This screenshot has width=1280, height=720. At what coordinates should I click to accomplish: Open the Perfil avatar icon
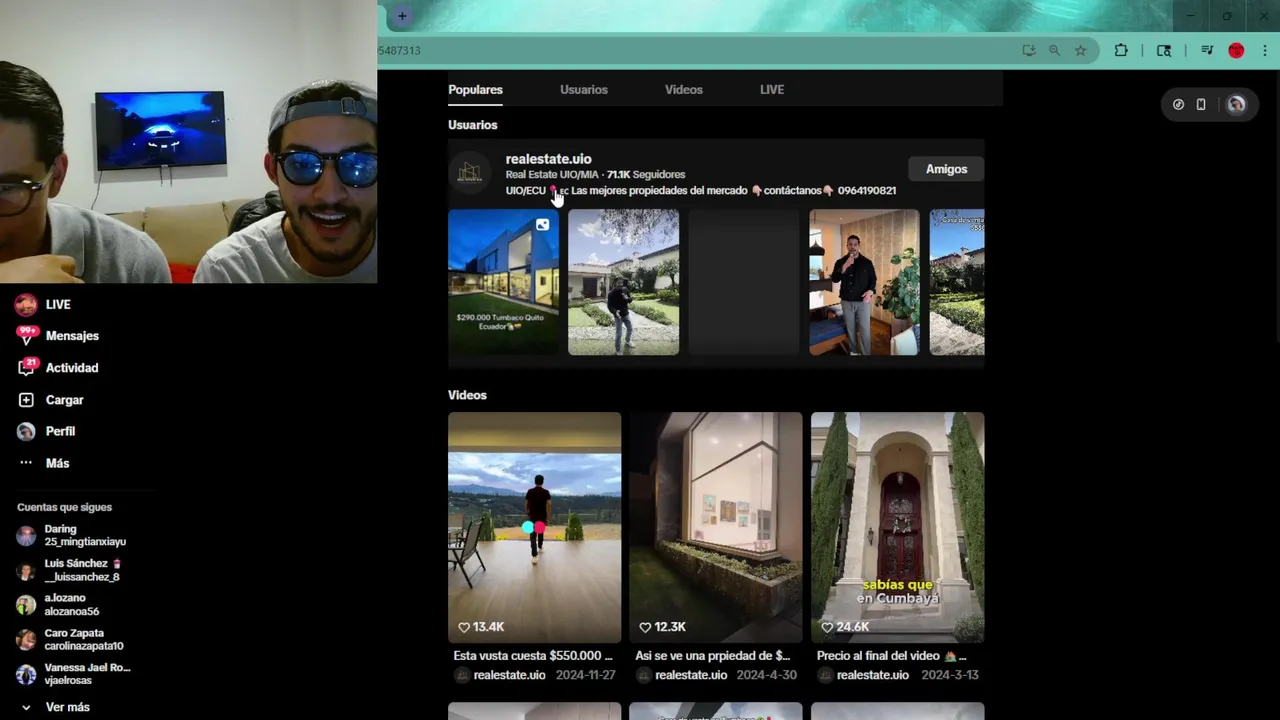click(26, 431)
